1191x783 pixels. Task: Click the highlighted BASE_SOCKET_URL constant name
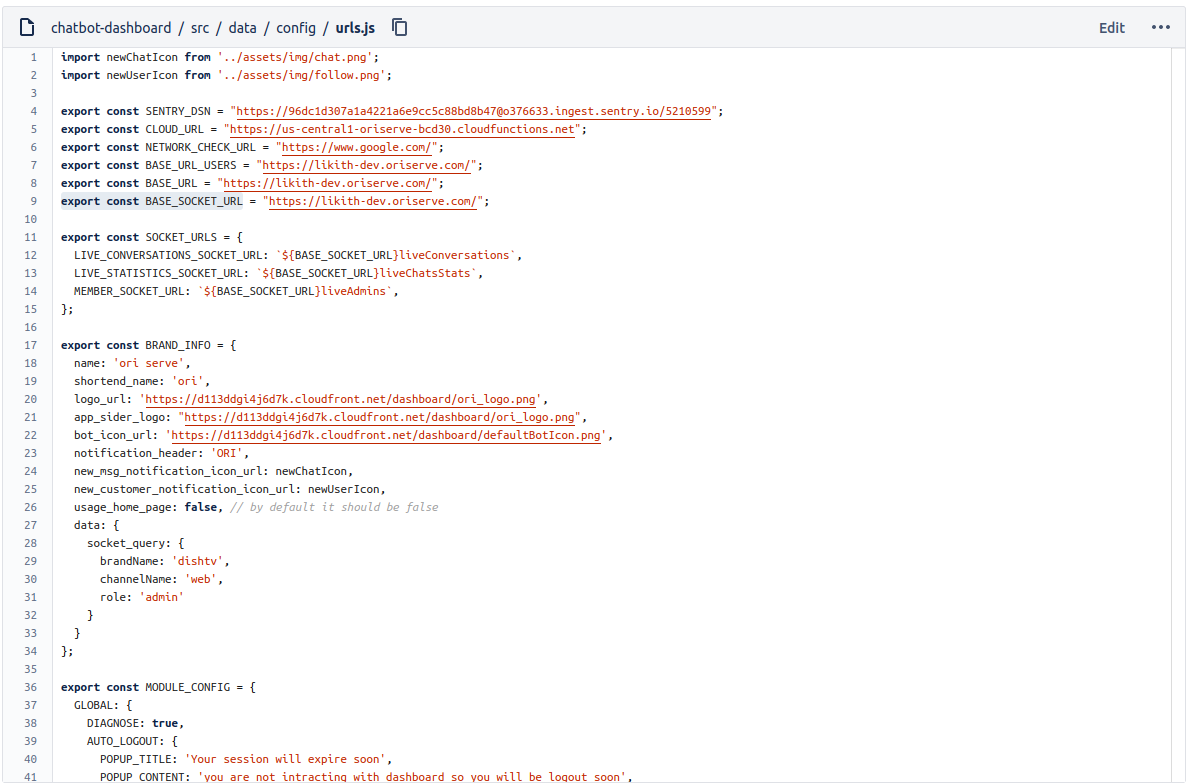point(194,201)
